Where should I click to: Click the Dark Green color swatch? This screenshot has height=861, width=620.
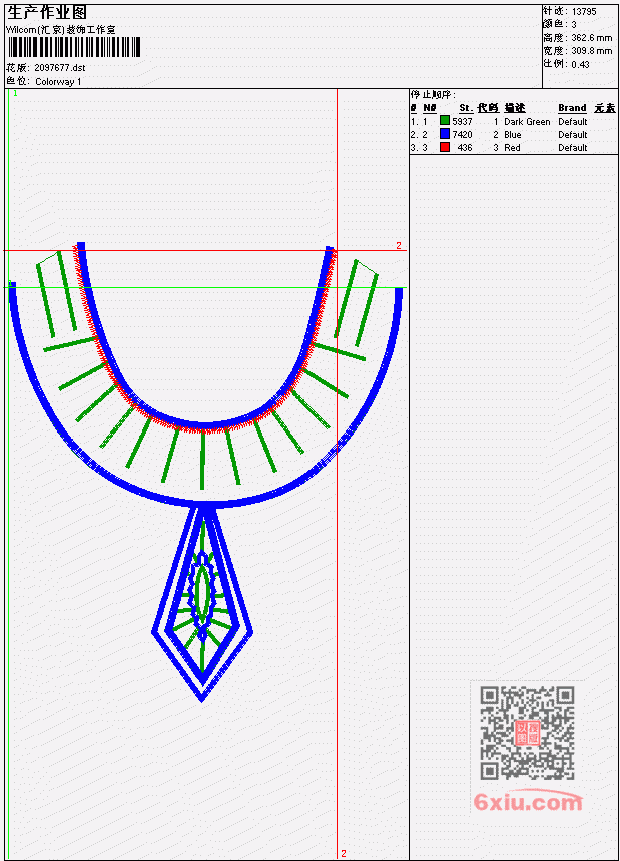click(x=445, y=121)
